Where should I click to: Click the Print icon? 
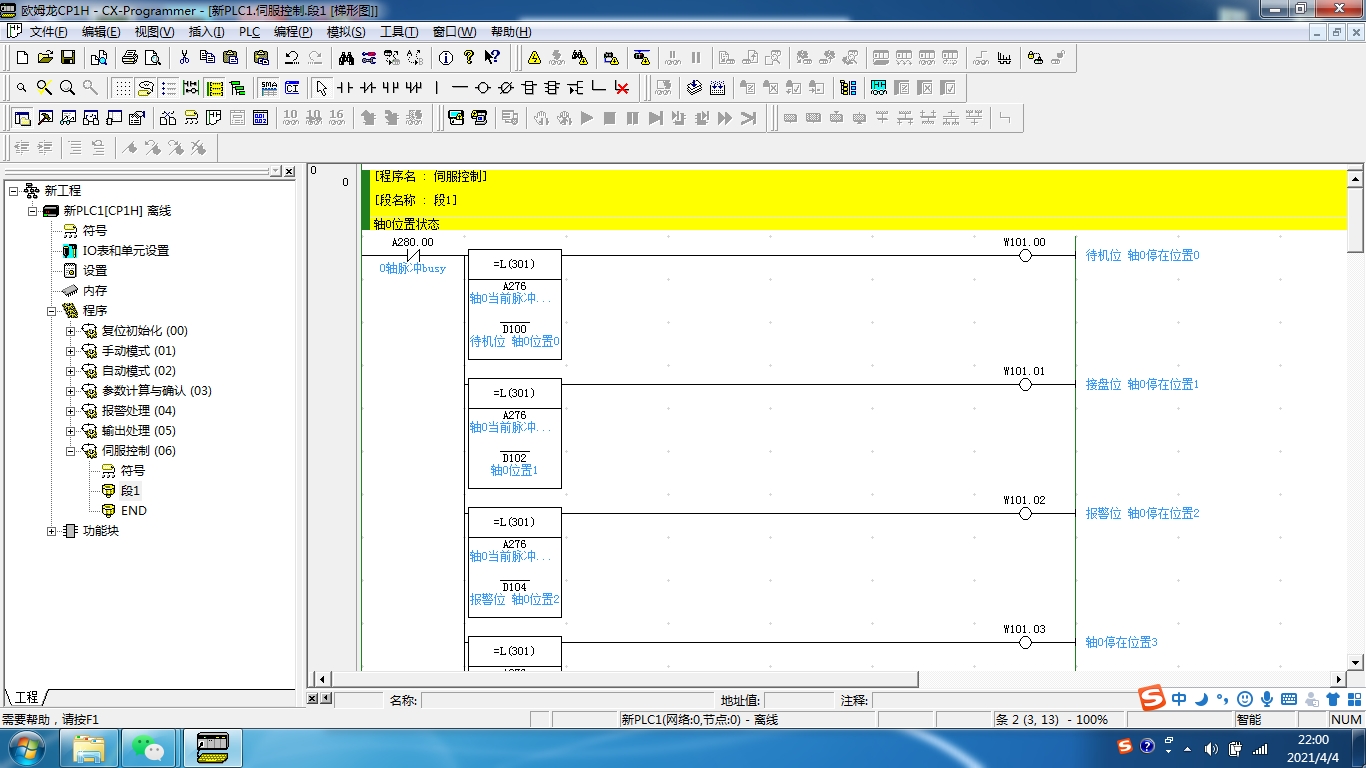129,58
